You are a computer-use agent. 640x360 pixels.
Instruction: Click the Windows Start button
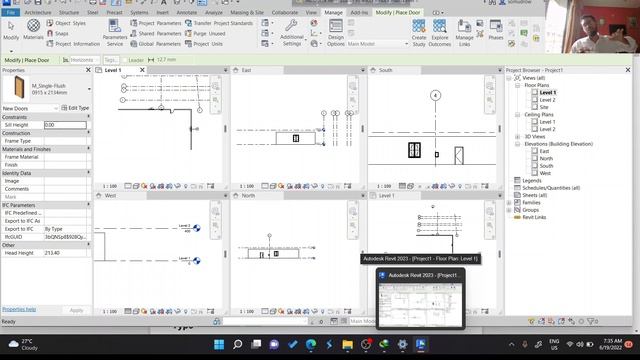pyautogui.click(x=219, y=344)
